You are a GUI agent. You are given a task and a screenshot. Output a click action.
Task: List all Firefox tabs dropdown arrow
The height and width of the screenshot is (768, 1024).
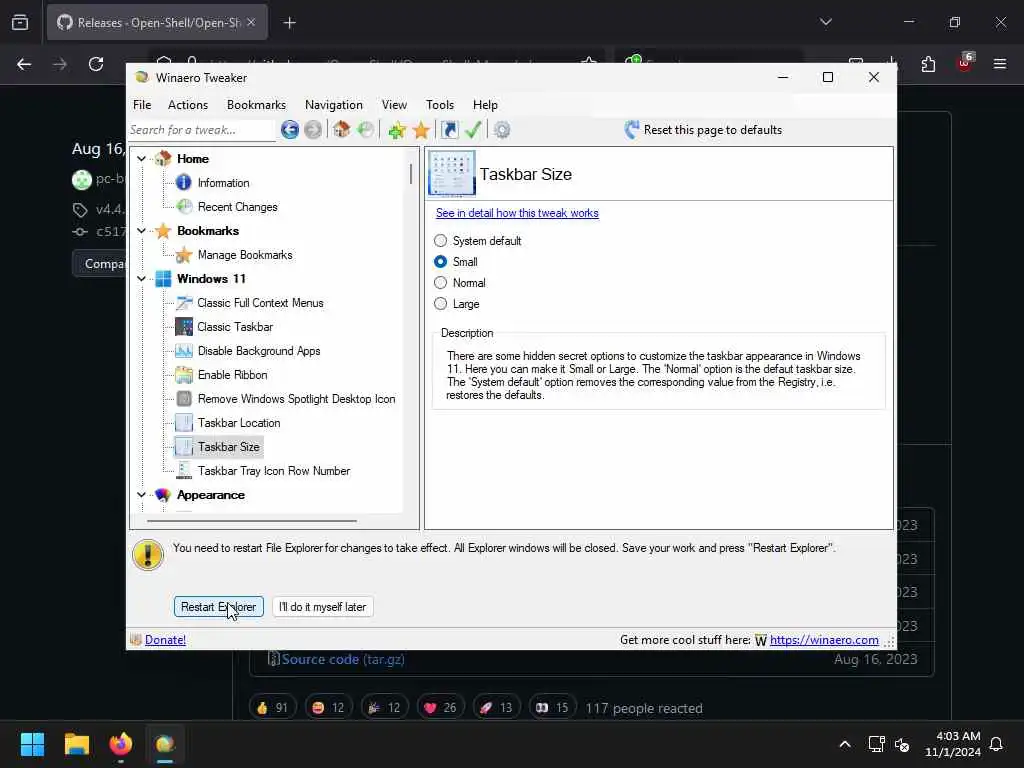point(825,22)
